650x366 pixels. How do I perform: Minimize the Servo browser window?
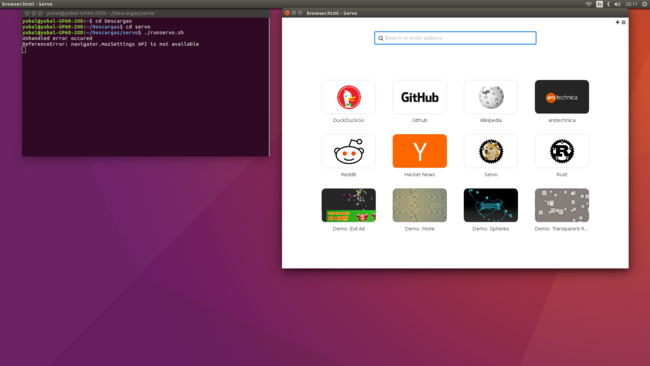click(293, 13)
